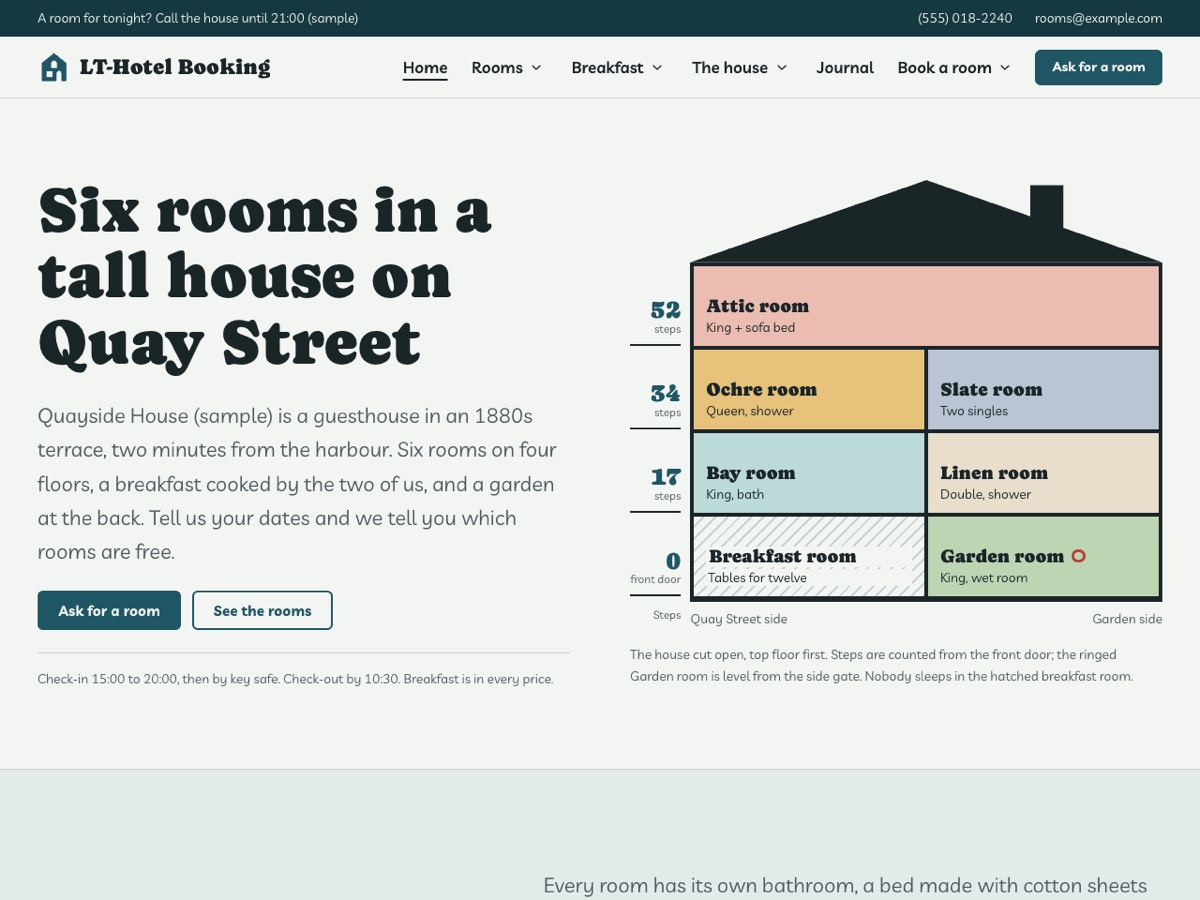Click the Quayside House intro paragraph
This screenshot has width=1200, height=900.
(x=297, y=484)
